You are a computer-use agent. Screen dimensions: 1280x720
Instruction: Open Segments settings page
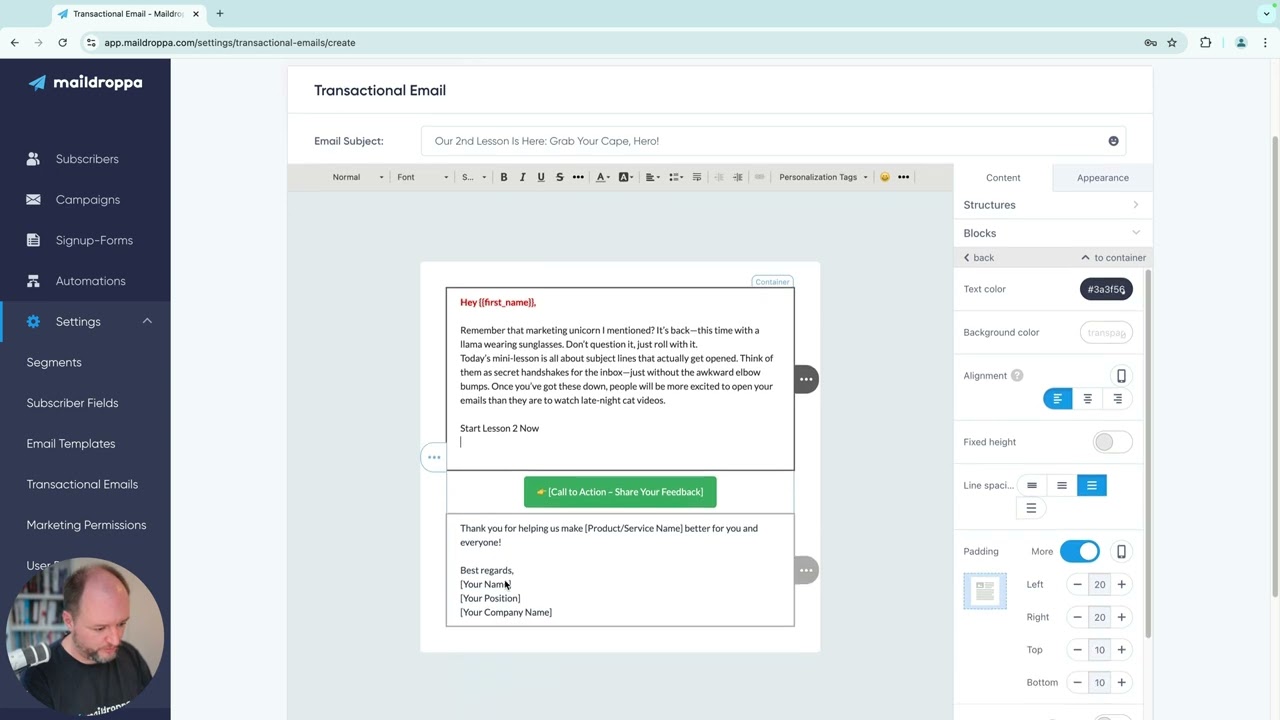pyautogui.click(x=54, y=363)
